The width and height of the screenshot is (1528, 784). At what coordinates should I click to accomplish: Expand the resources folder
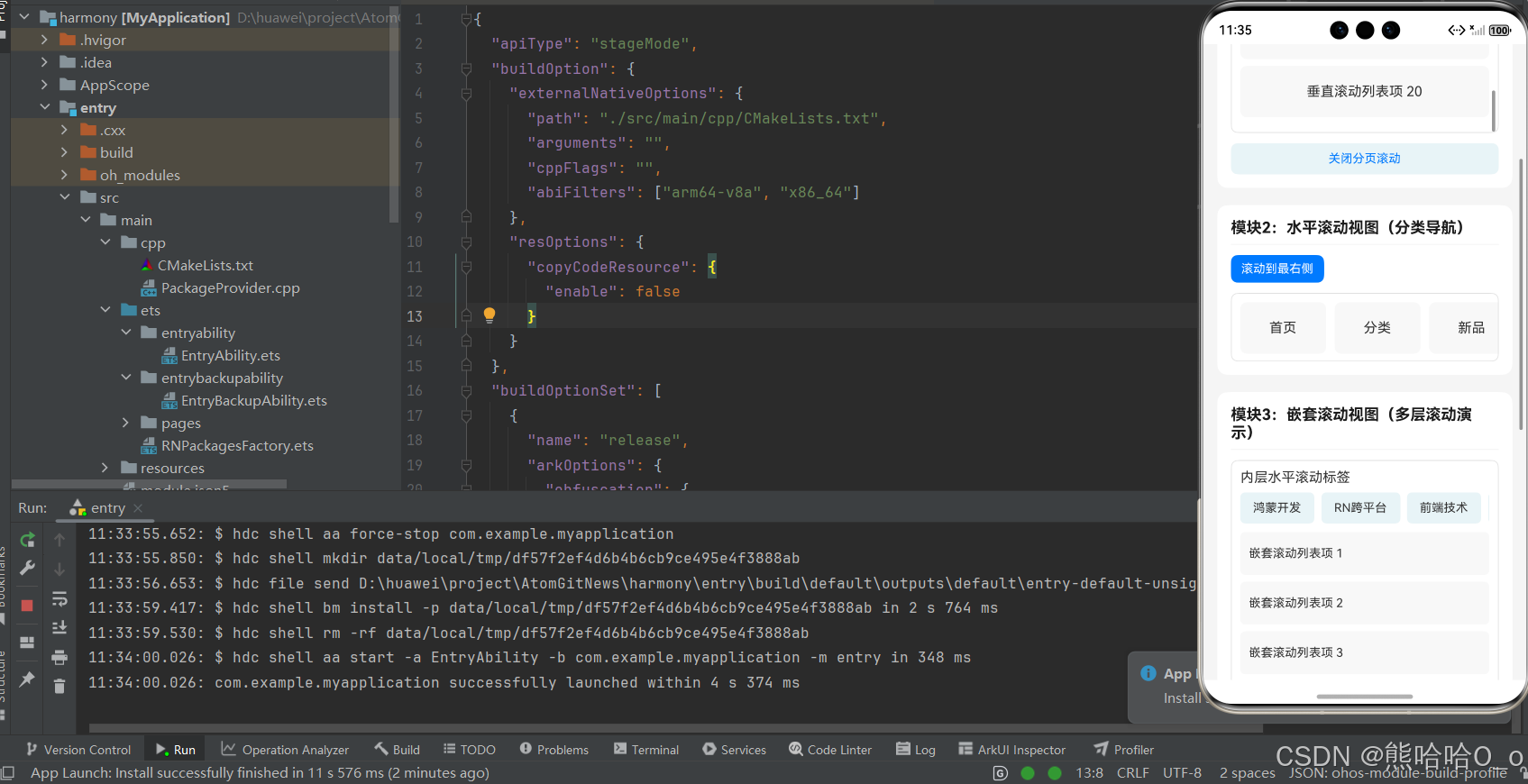pos(105,468)
